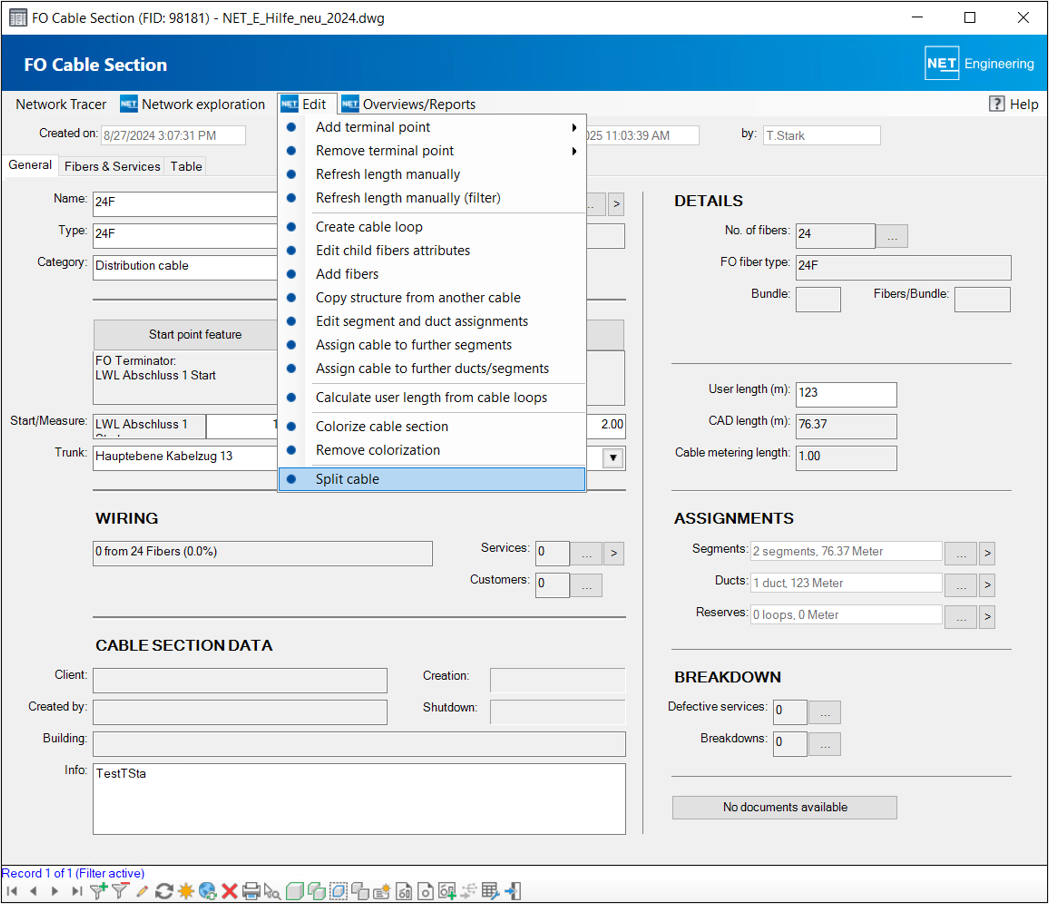The width and height of the screenshot is (1049, 904).
Task: Click the orange star new record icon
Action: point(186,891)
